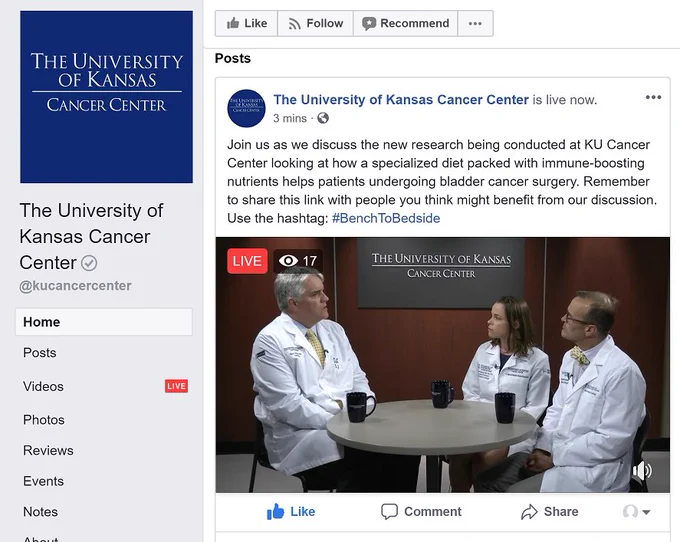Open Reviews in the sidebar
Screen dimensions: 680x542
(x=48, y=451)
